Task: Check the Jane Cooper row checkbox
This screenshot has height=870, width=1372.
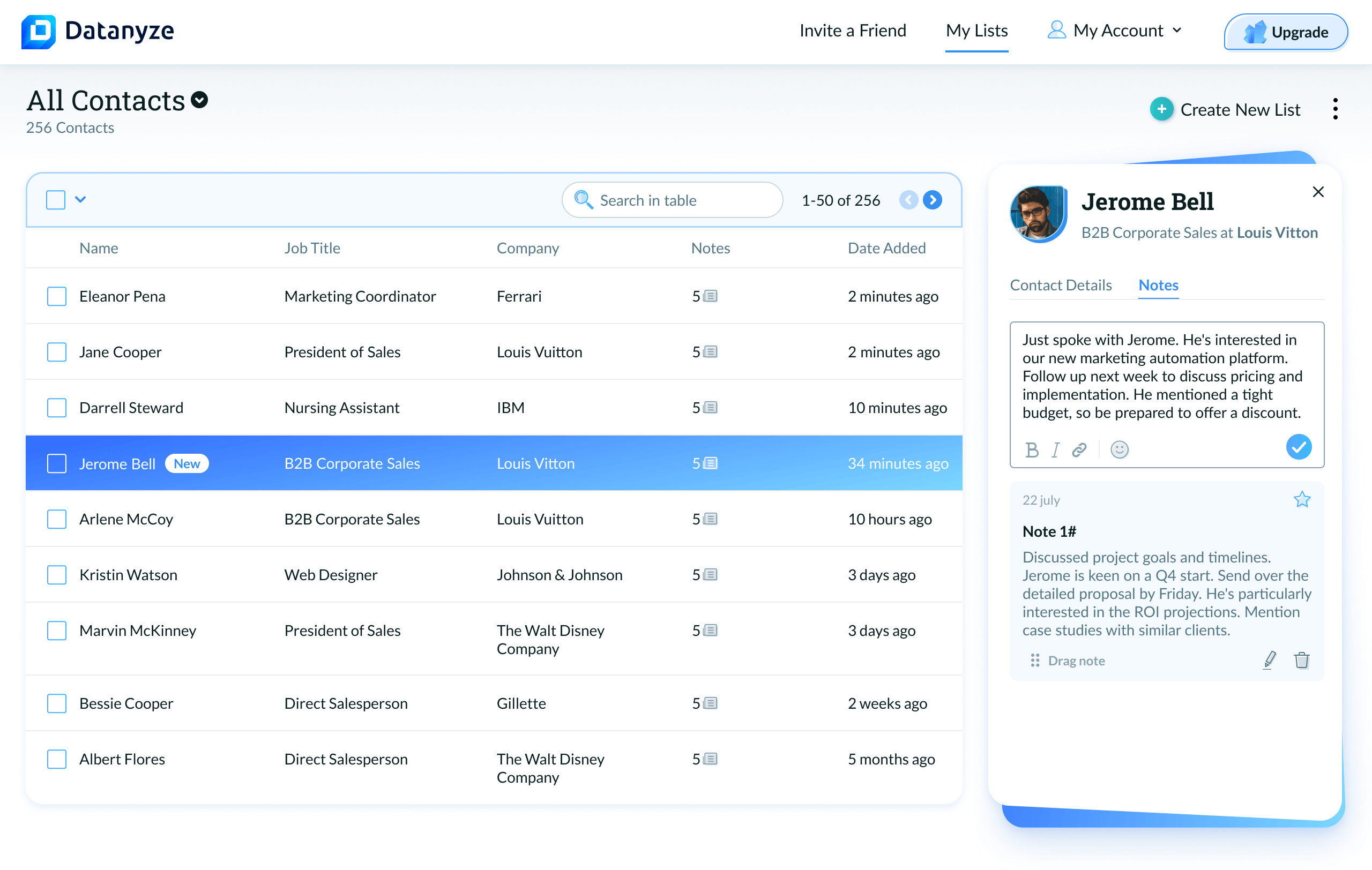Action: pos(56,352)
